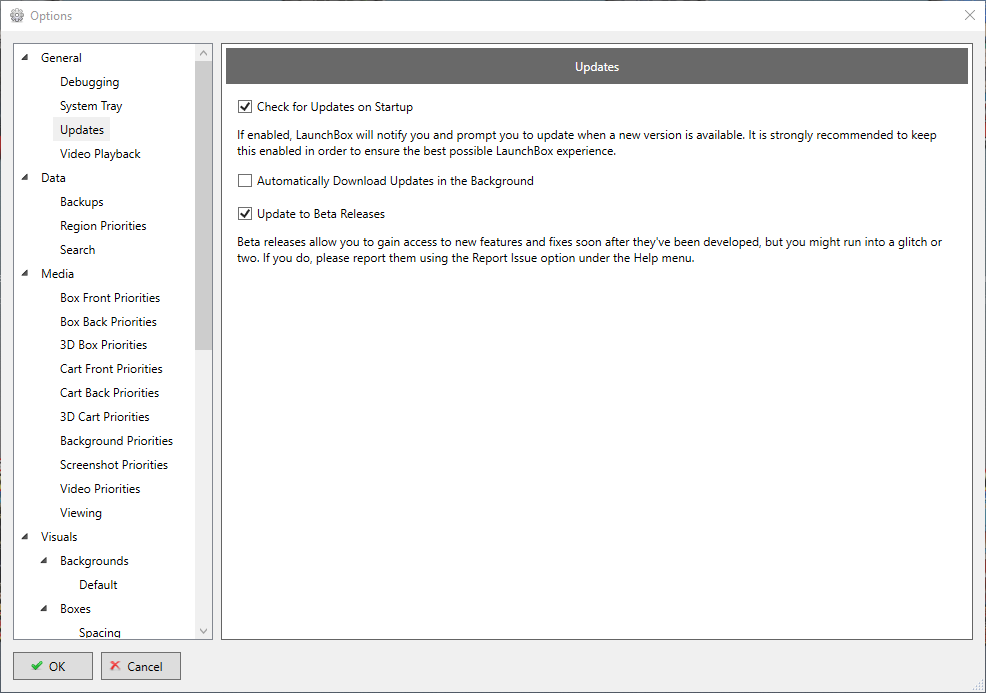
Task: Select 3D Box Priorities
Action: [x=104, y=345]
